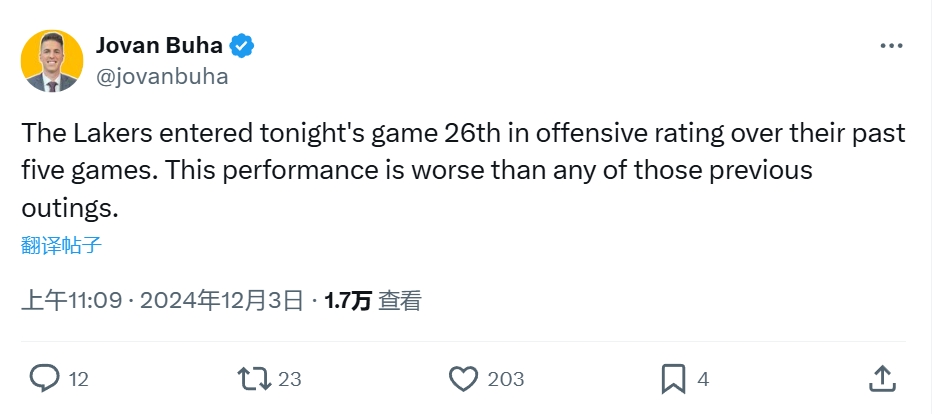This screenshot has height=414, width=938.
Task: Click the reply speech bubble icon
Action: tap(45, 378)
